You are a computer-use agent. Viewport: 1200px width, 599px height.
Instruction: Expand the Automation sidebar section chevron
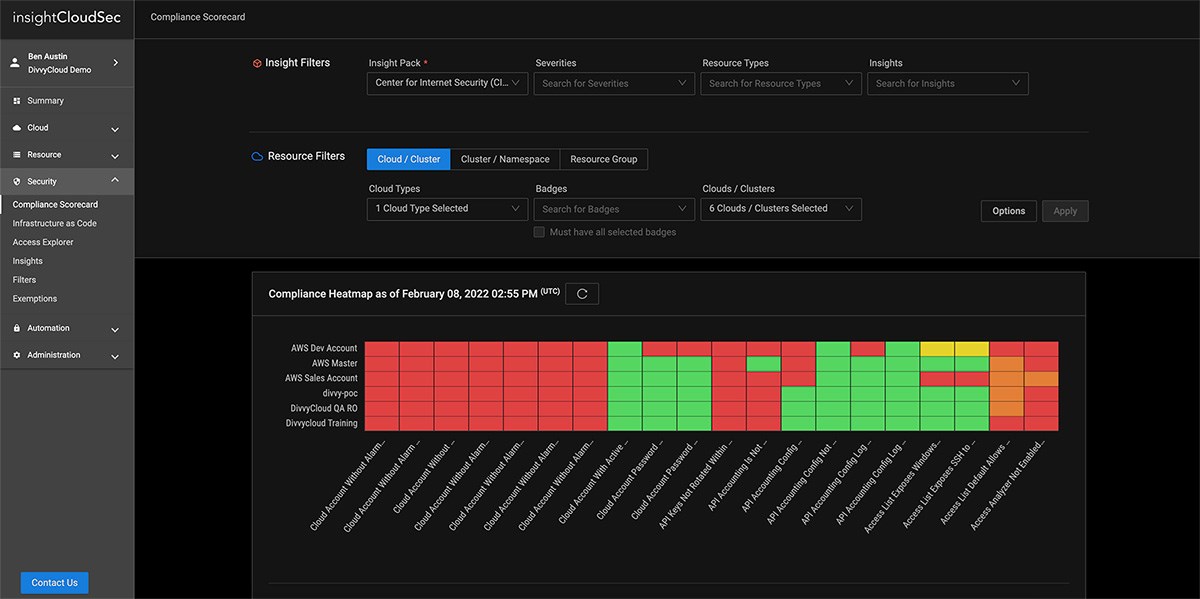click(115, 329)
